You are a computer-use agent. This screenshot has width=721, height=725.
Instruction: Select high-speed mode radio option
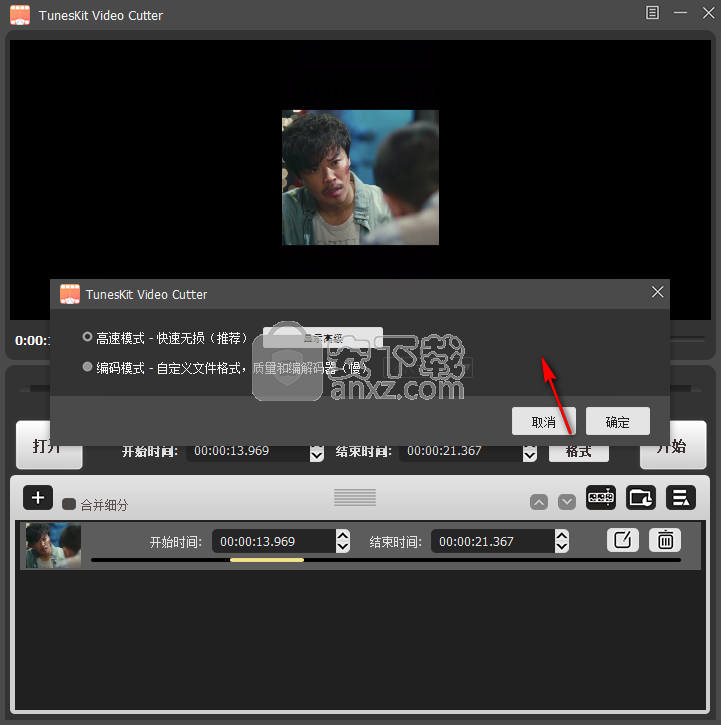click(x=87, y=337)
